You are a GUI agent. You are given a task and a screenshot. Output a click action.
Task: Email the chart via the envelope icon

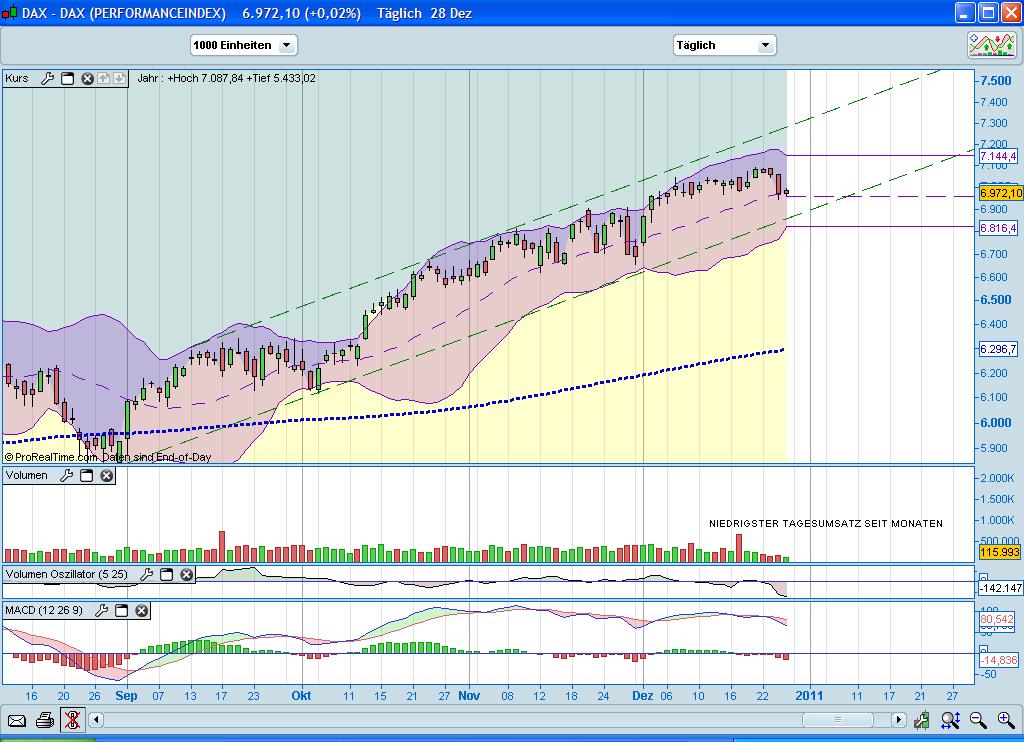click(x=17, y=721)
